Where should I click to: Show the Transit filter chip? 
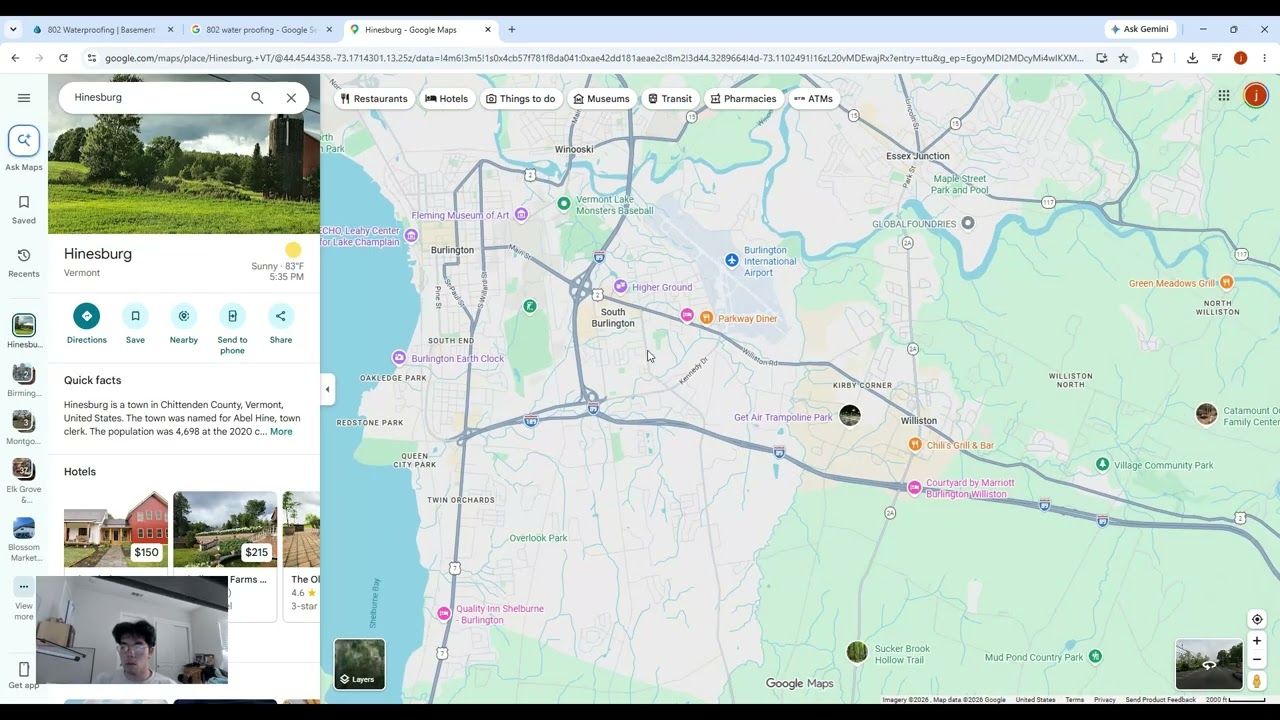coord(670,99)
